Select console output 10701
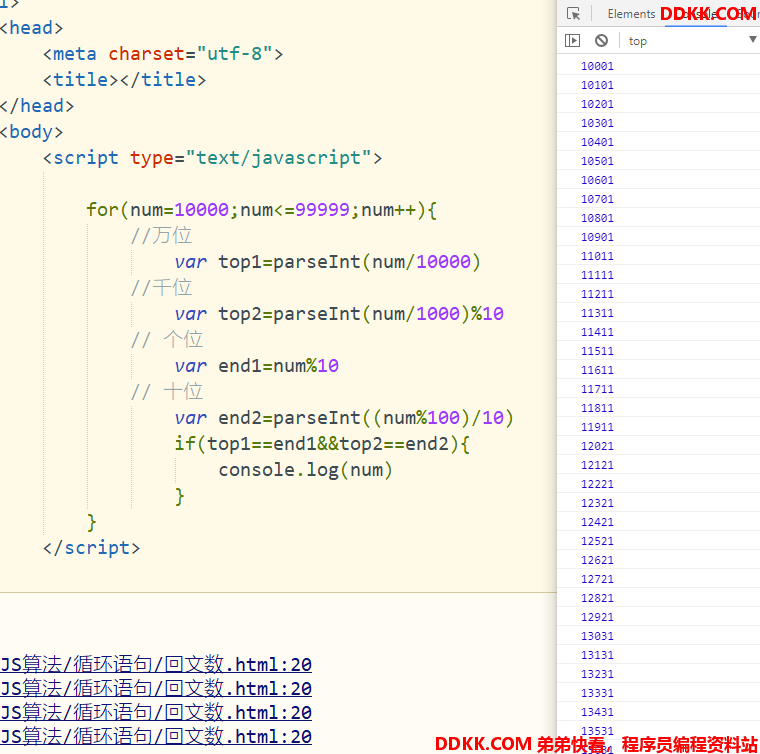Image resolution: width=760 pixels, height=754 pixels. [597, 199]
